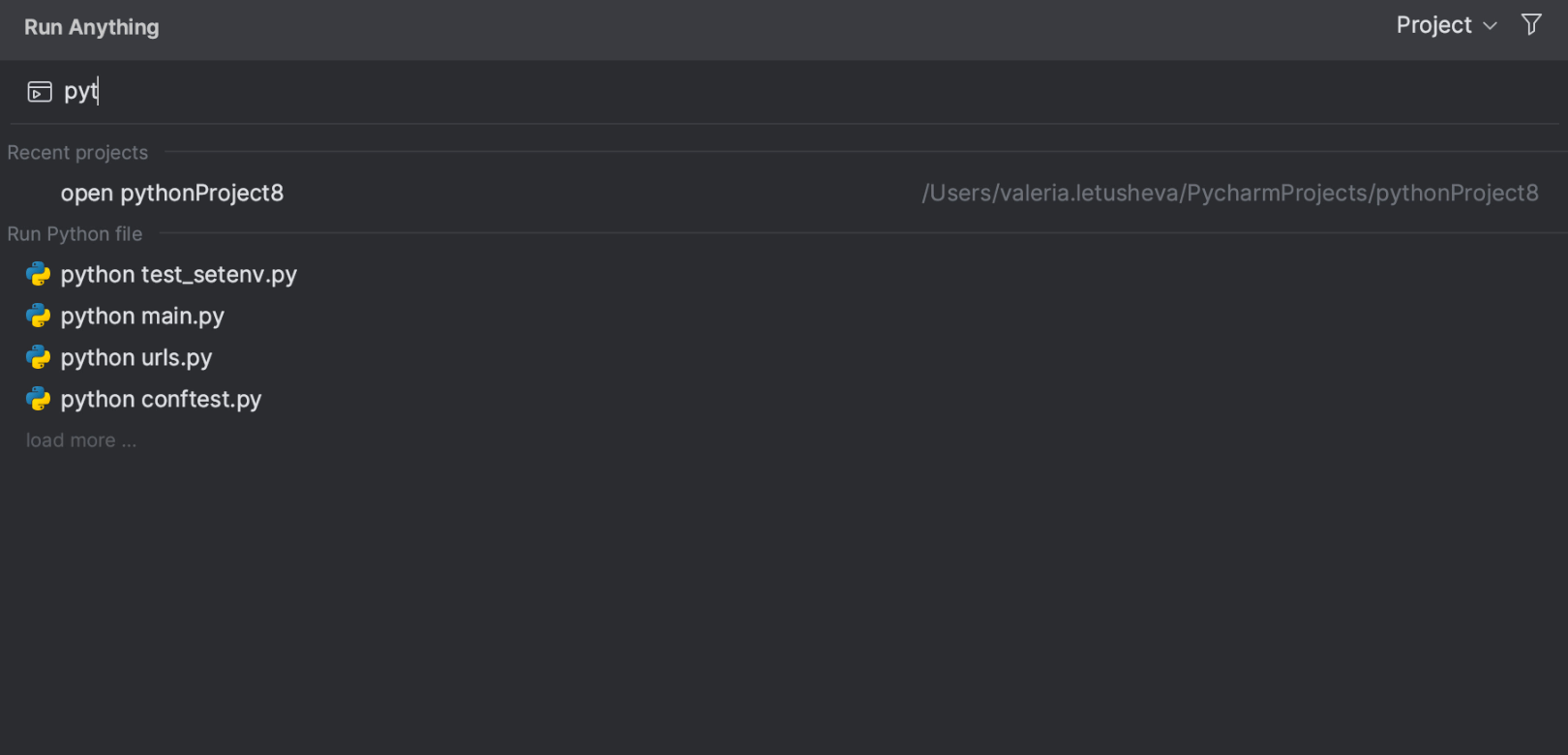Screen dimensions: 1568x755
Task: Expand the chevron next to Project
Action: (1491, 26)
